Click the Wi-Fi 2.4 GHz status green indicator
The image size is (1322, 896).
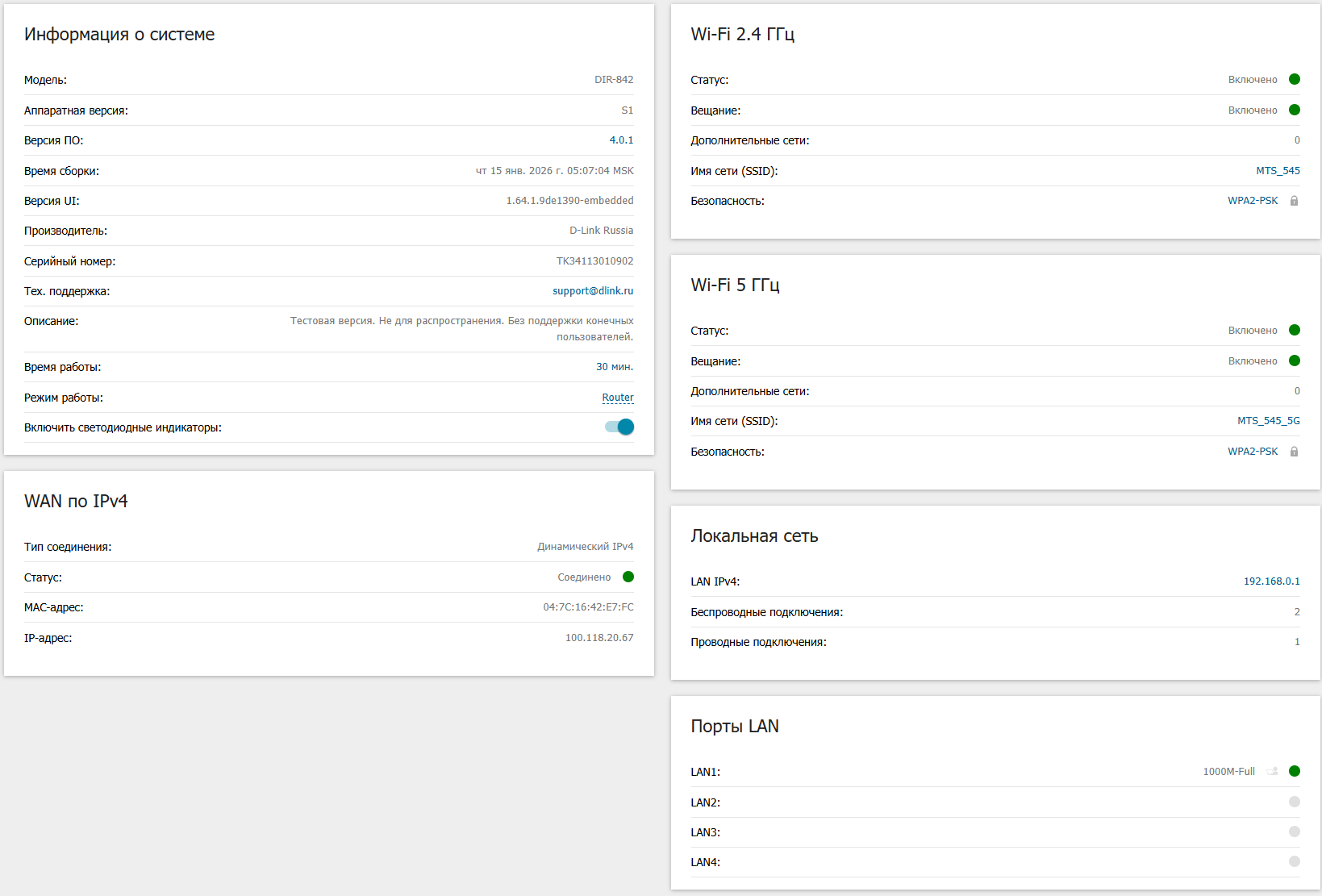pos(1294,79)
